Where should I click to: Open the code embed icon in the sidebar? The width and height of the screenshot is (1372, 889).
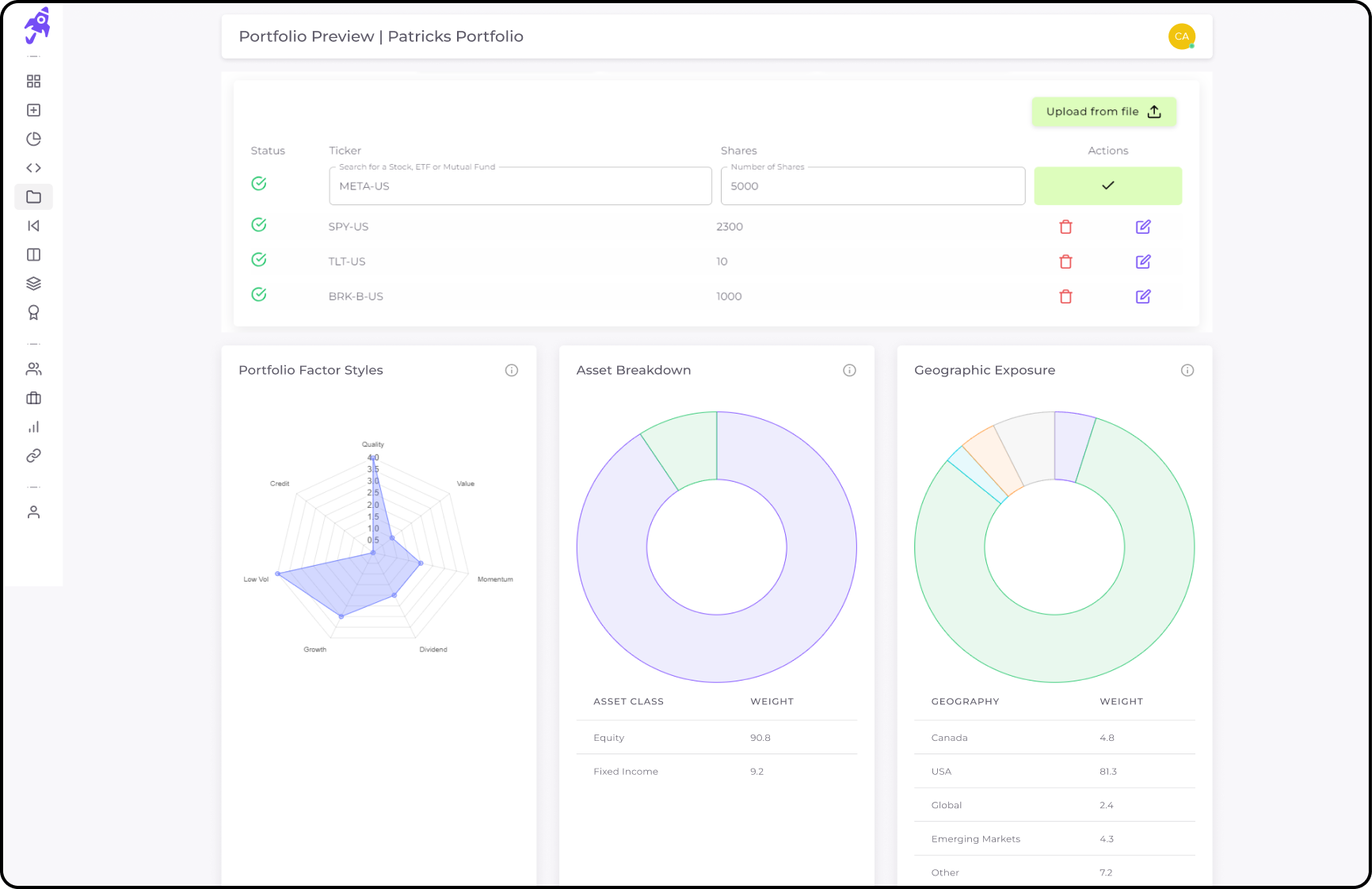click(x=33, y=167)
